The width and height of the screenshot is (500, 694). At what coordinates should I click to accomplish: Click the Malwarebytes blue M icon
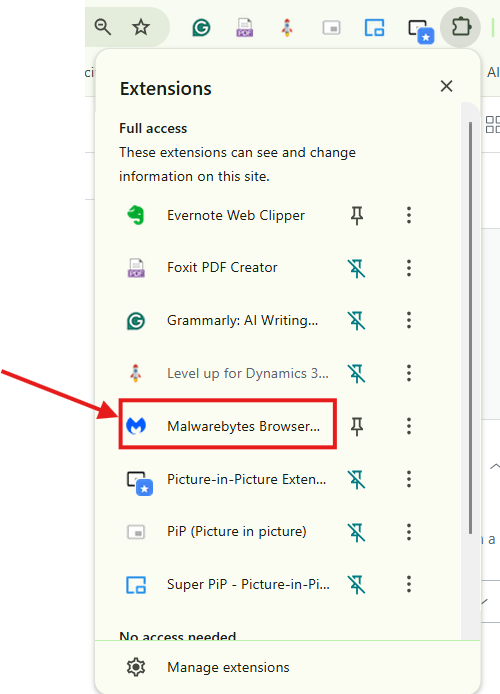tap(136, 426)
